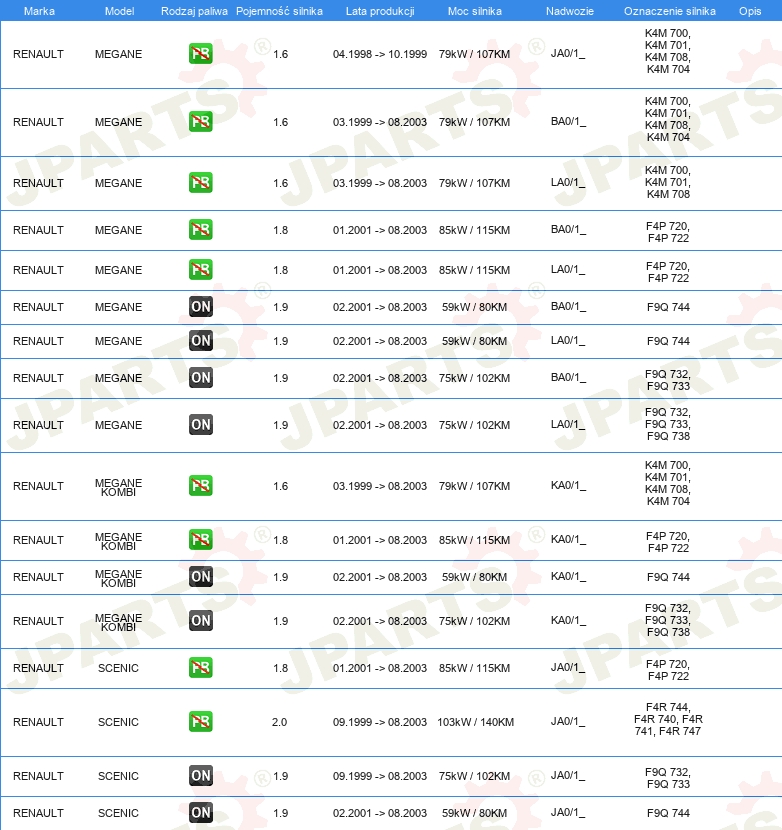Viewport: 782px width, 830px height.
Task: Click K4M engine codes in Megane Kombi row
Action: [x=668, y=483]
